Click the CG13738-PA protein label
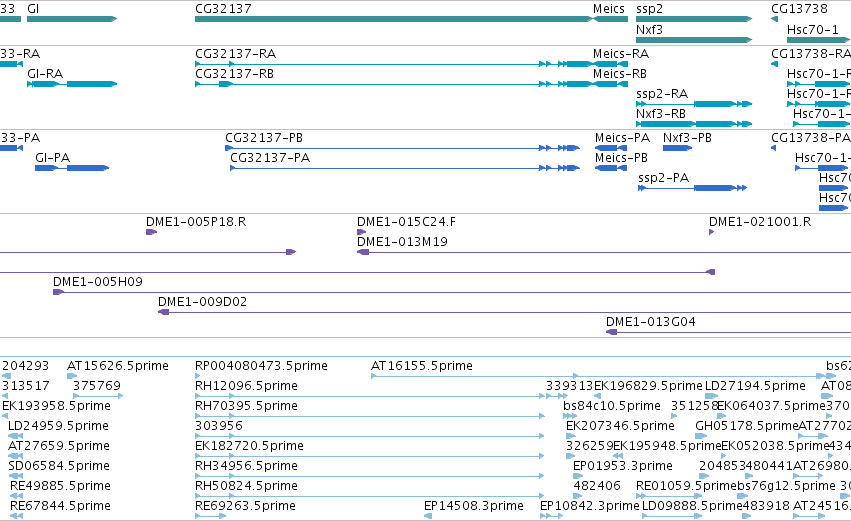This screenshot has width=851, height=521. tap(811, 137)
